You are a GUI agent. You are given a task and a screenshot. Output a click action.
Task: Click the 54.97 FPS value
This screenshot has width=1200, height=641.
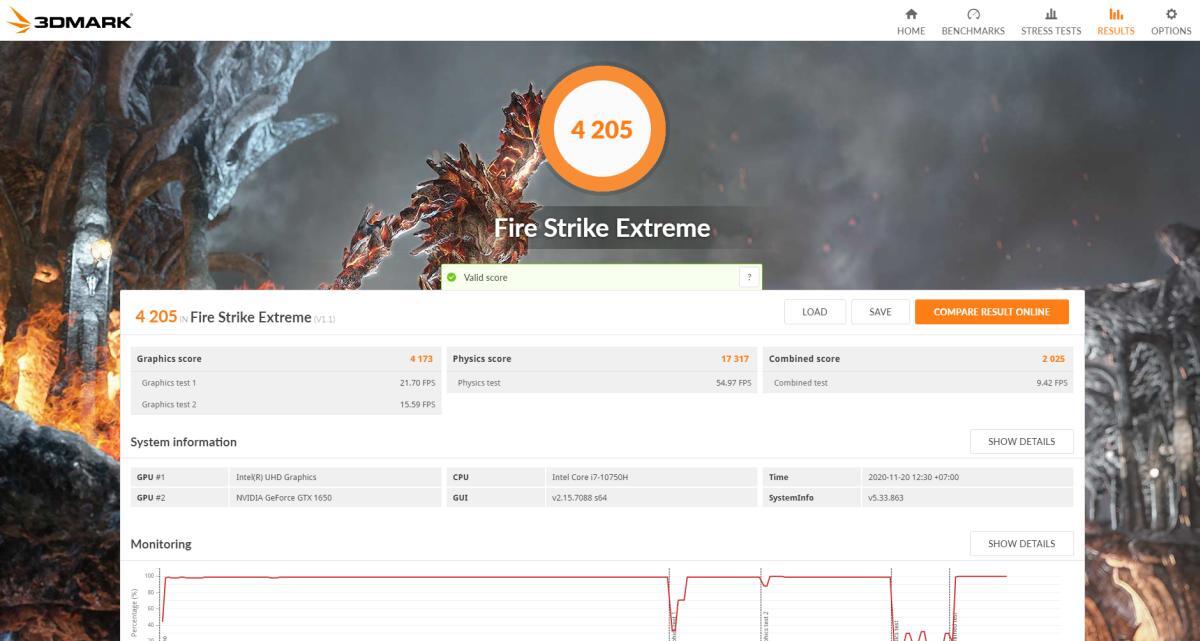point(733,383)
